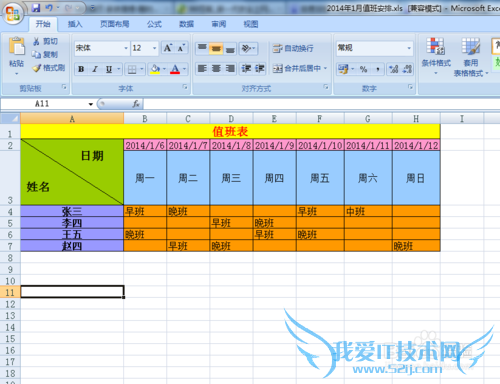
Task: Apply comma style
Action: click(378, 69)
